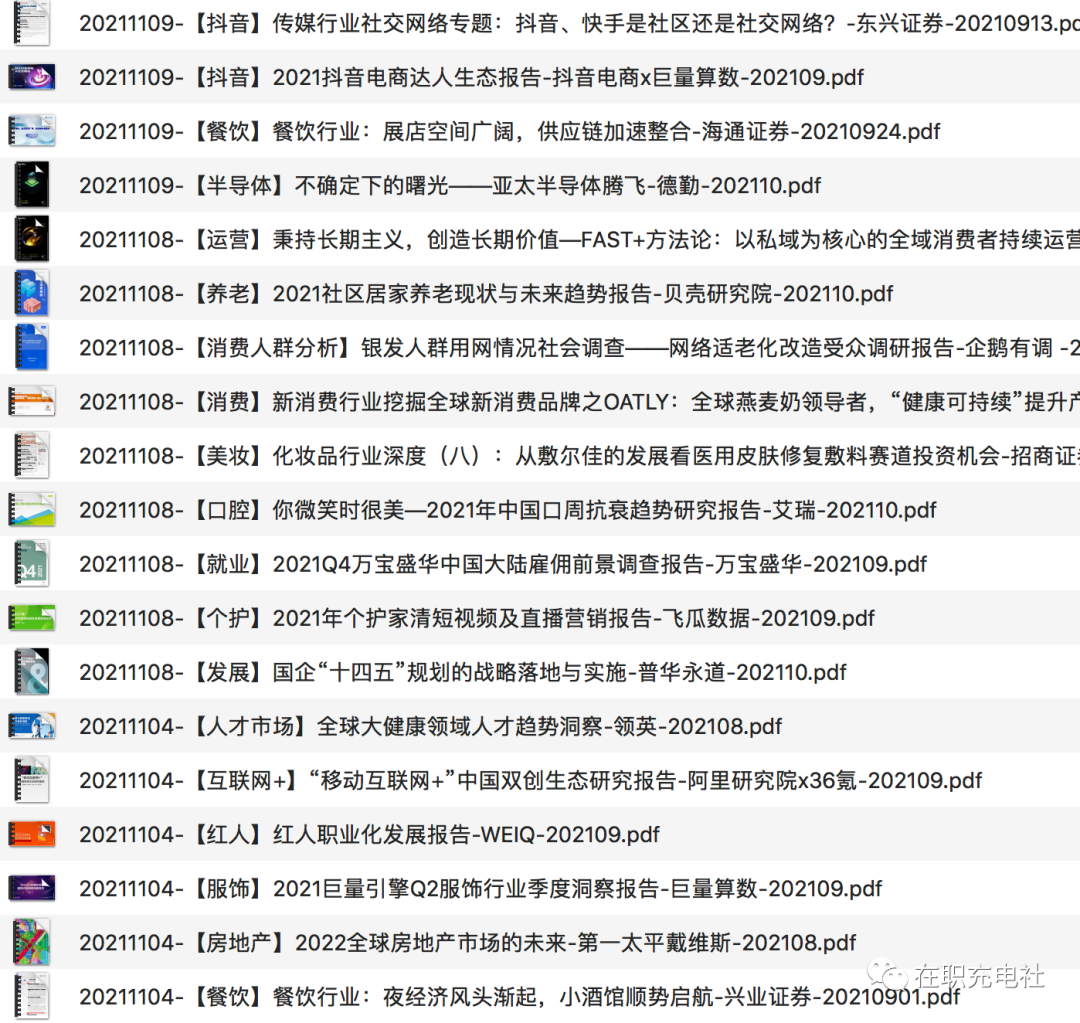Image resolution: width=1080 pixels, height=1023 pixels.
Task: Click the PDF icon for 2021抖音电商达人生态报告
Action: coord(32,77)
